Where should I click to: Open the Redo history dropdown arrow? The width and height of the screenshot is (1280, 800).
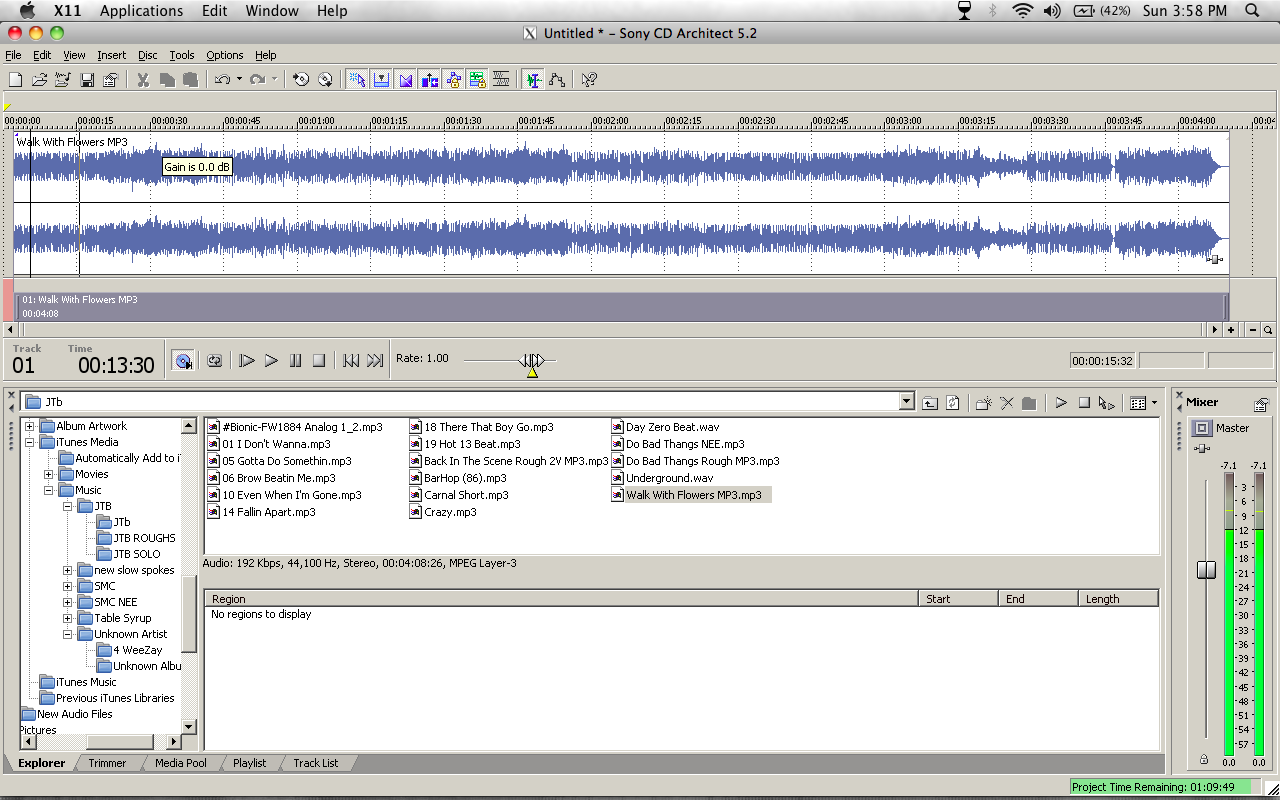pos(274,80)
